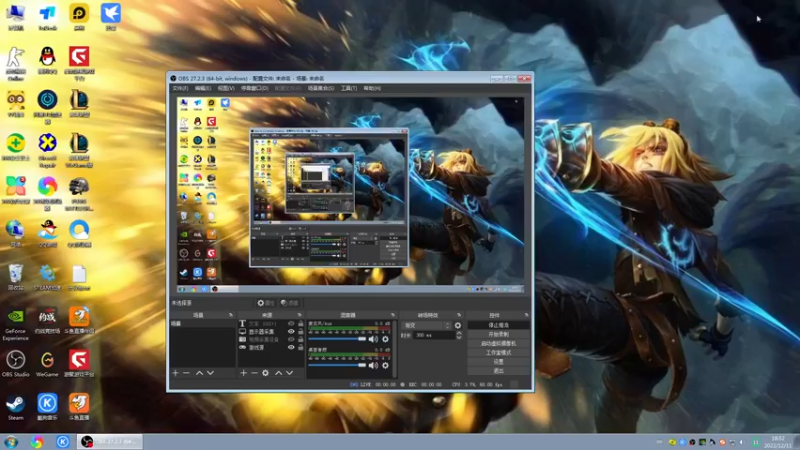Viewport: 800px width, 450px height.
Task: Open the 渐变 transition type dropdown
Action: [427, 325]
